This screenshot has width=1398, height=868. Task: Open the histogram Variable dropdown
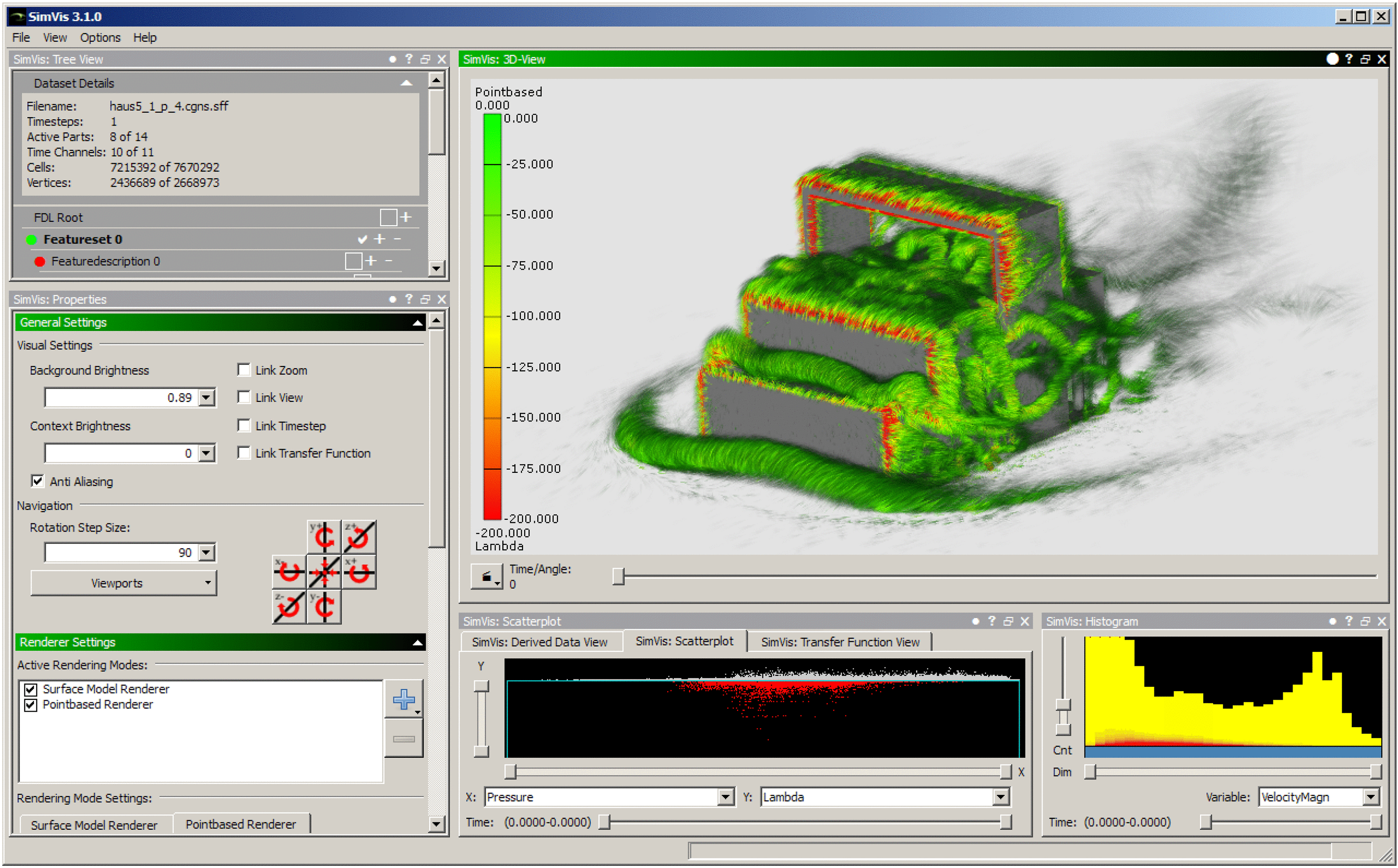(1371, 797)
